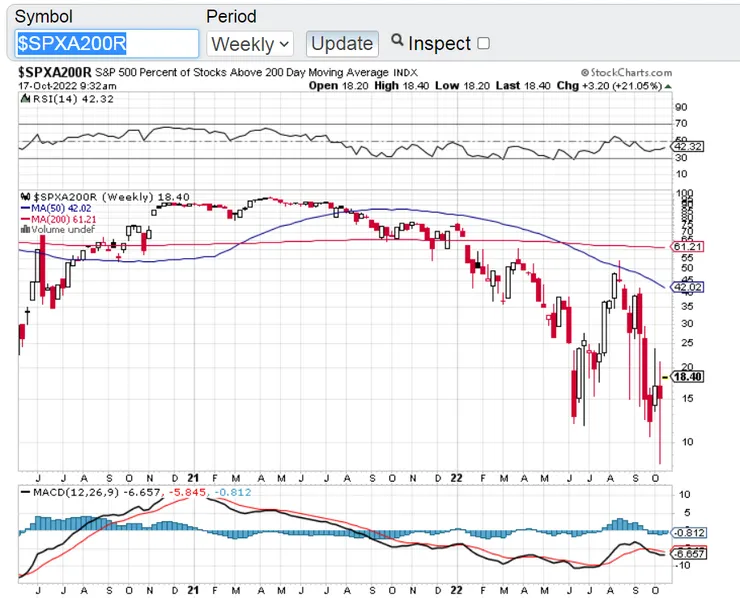Click the date '17-Oct-2022 9:32am'

(x=67, y=86)
